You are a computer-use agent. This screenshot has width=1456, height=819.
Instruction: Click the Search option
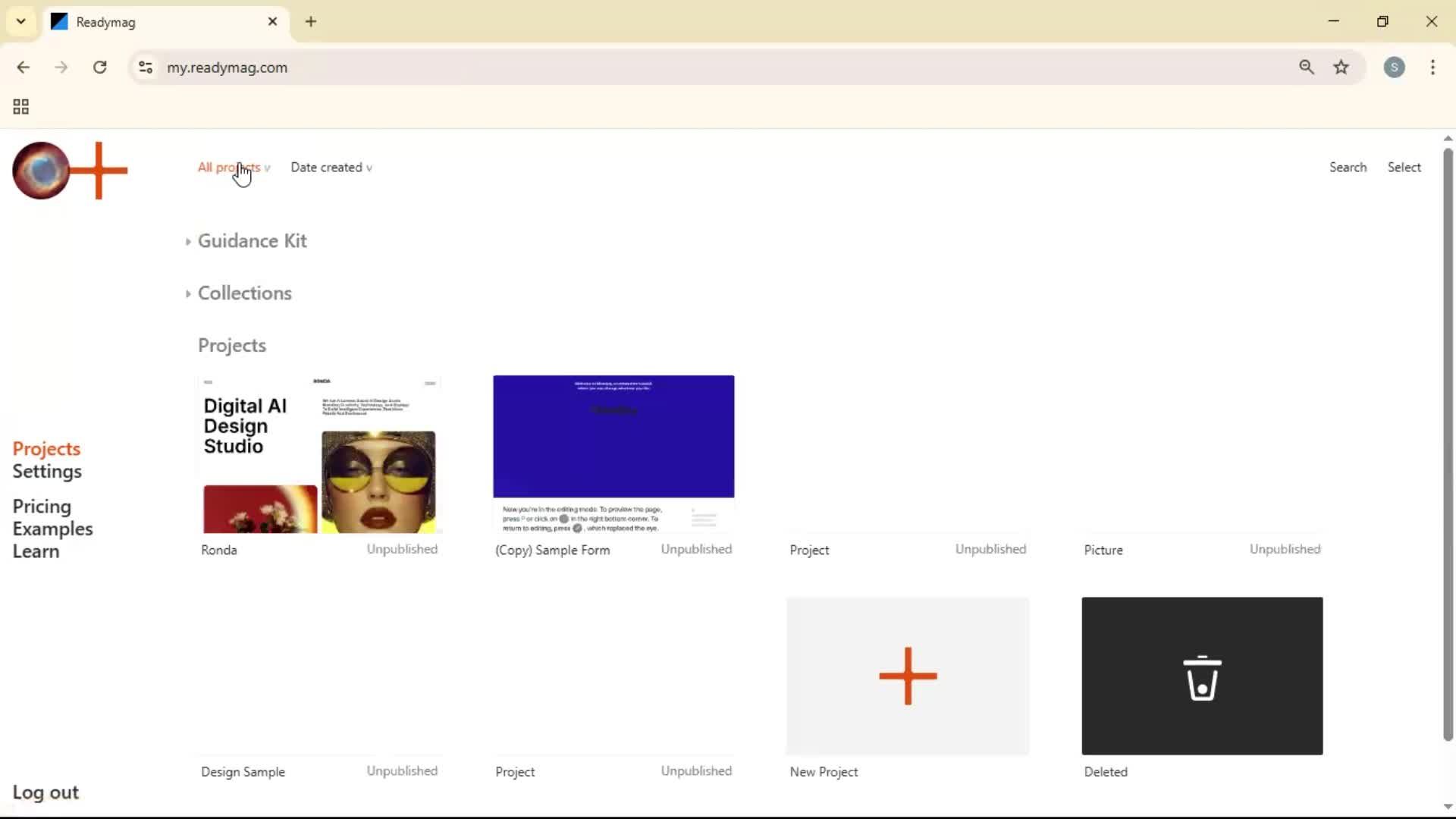tap(1348, 167)
